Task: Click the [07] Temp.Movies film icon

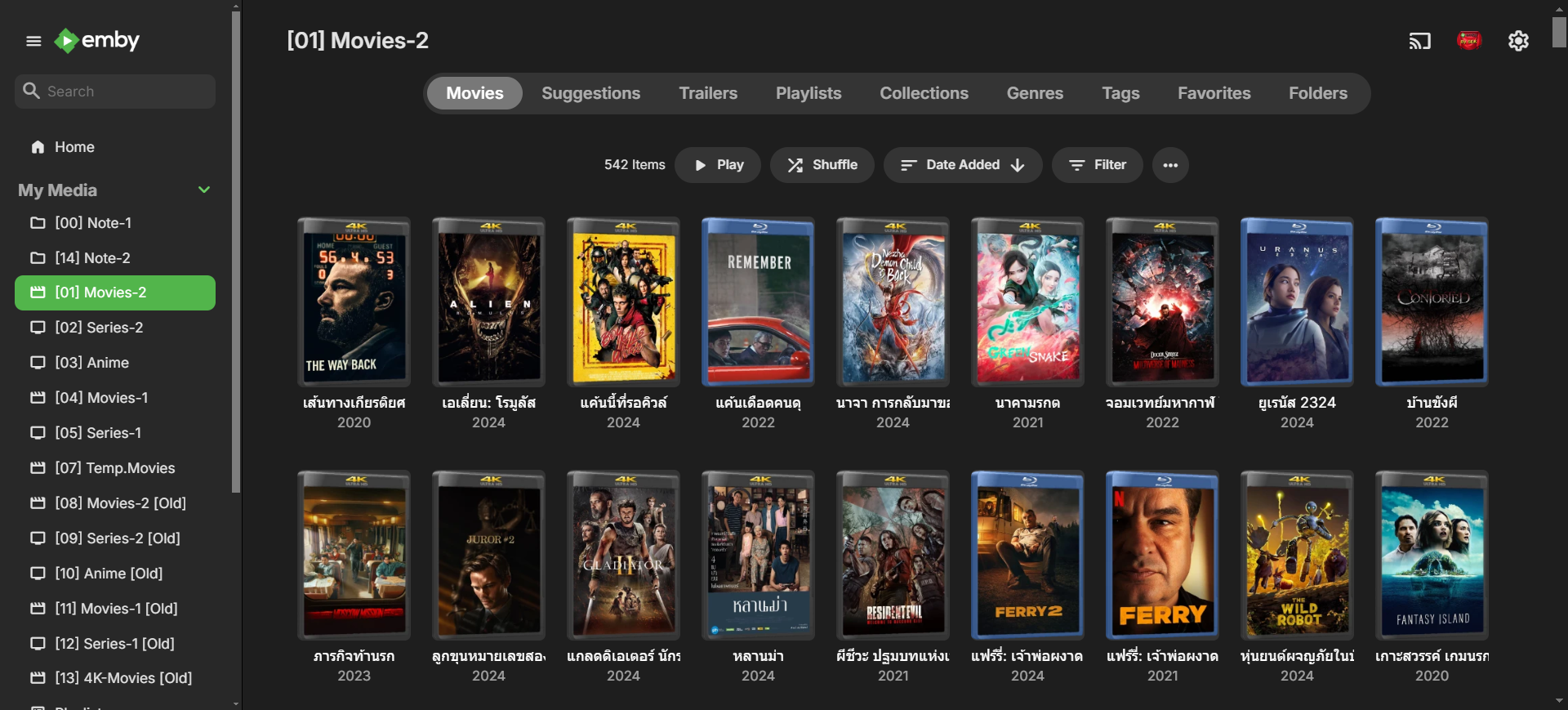Action: pos(38,468)
